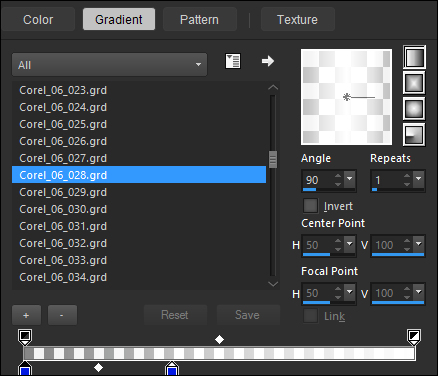Open the list view options icon
This screenshot has width=438, height=376.
(233, 61)
